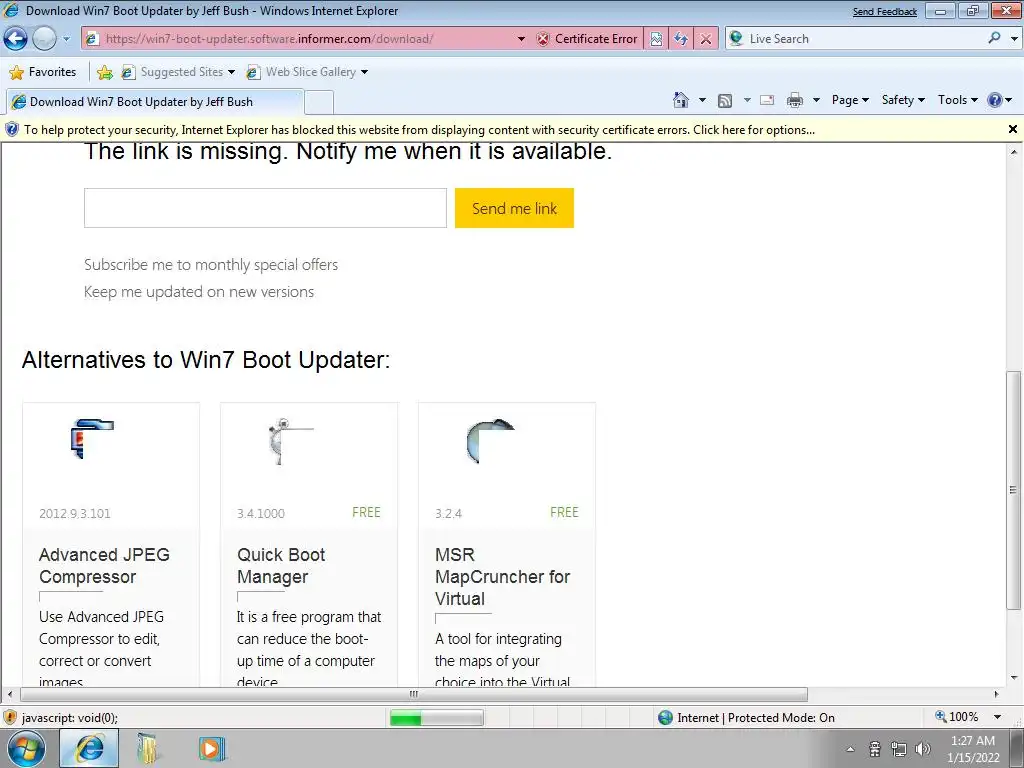Screen dimensions: 1024x768
Task: Open the MSR MapCruncher for Virtual link
Action: 502,577
